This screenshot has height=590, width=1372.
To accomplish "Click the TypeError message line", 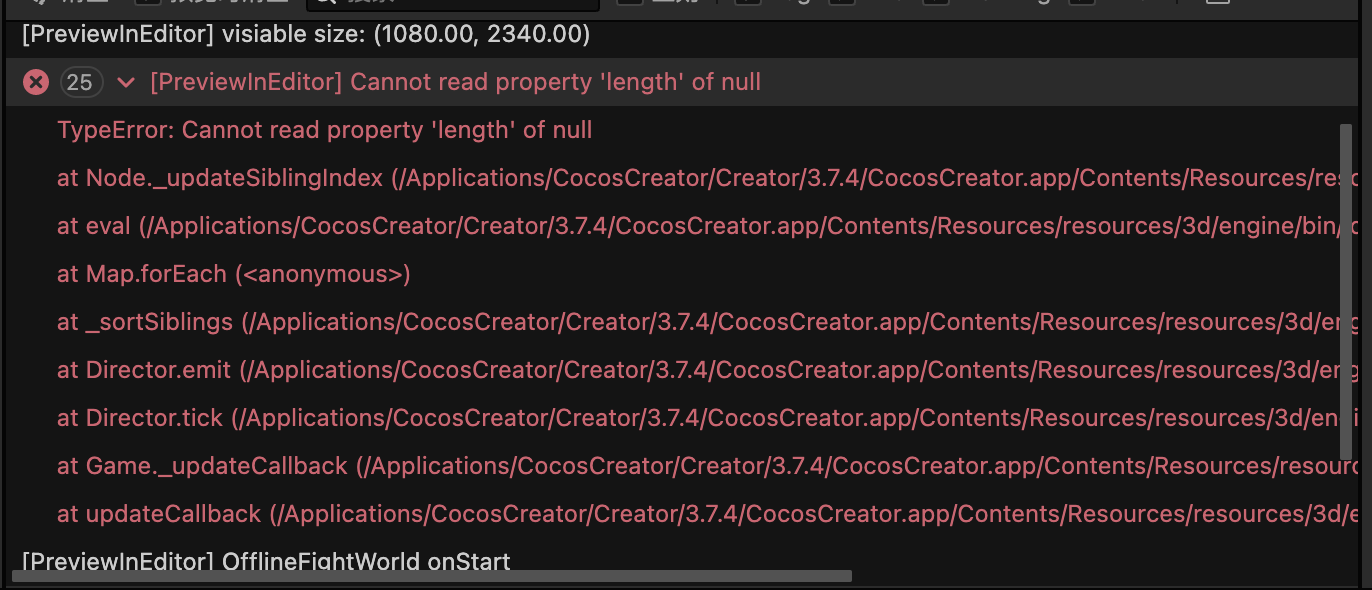I will 324,130.
